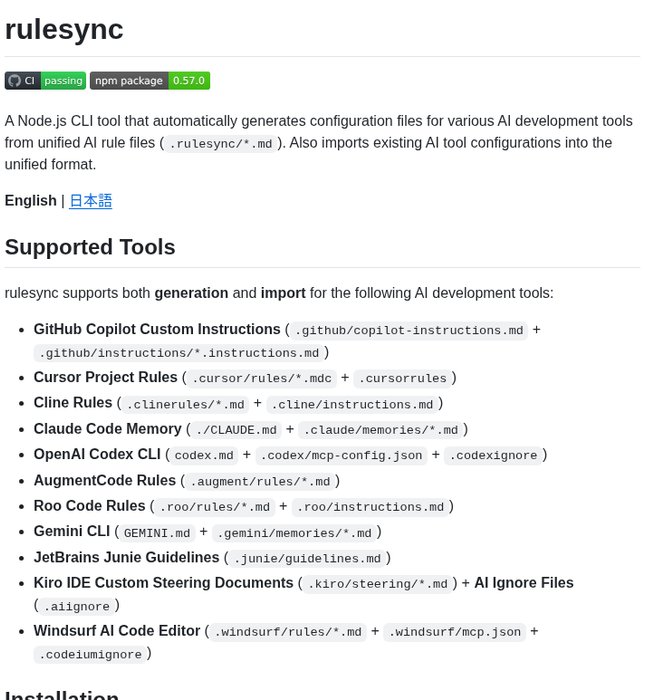The height and width of the screenshot is (700, 645).
Task: Click the CI passing badge
Action: 45,81
